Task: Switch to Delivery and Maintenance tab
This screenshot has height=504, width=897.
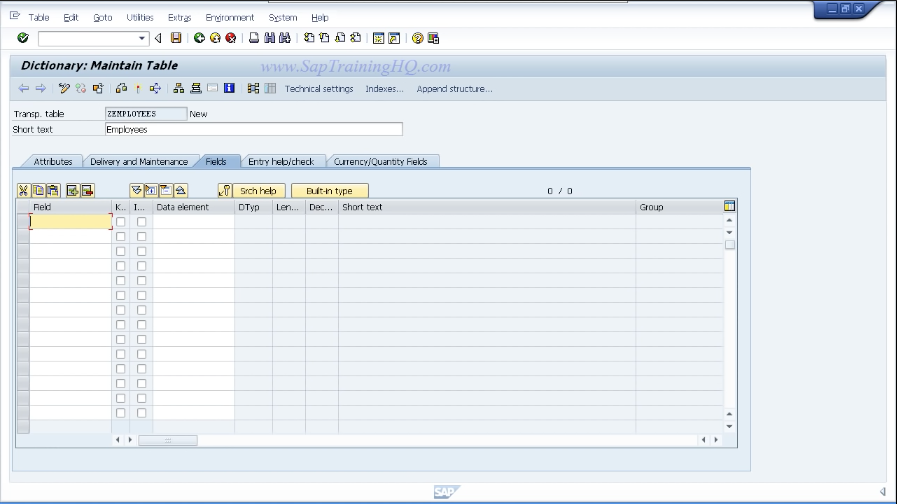Action: [138, 161]
